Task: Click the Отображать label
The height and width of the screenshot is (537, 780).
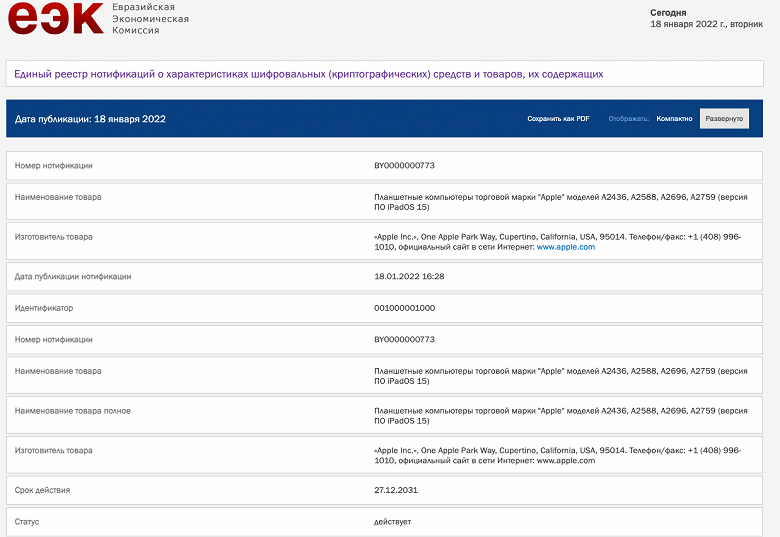Action: point(628,119)
